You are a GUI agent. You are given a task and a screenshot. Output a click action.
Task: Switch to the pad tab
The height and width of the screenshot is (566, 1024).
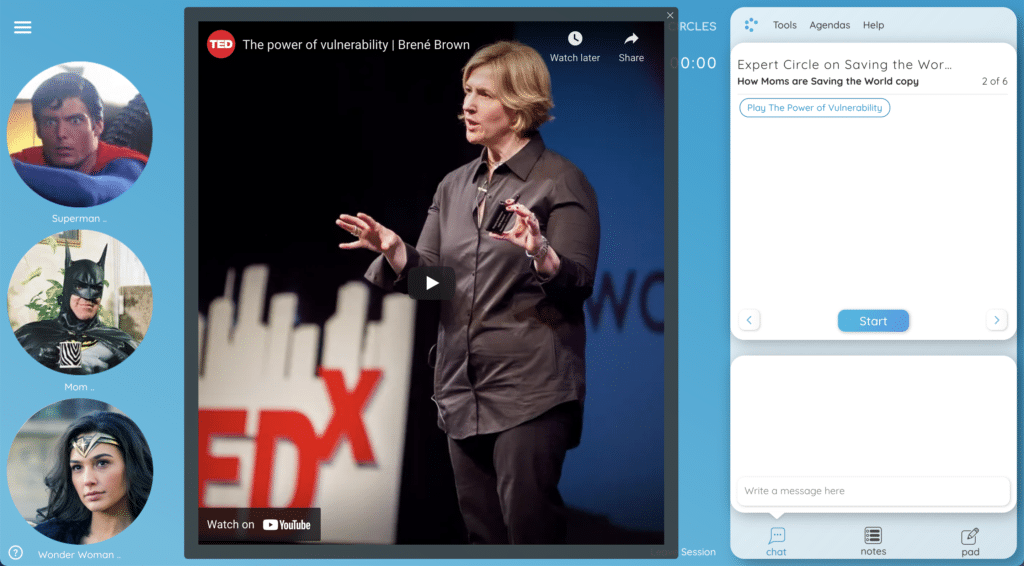(970, 542)
